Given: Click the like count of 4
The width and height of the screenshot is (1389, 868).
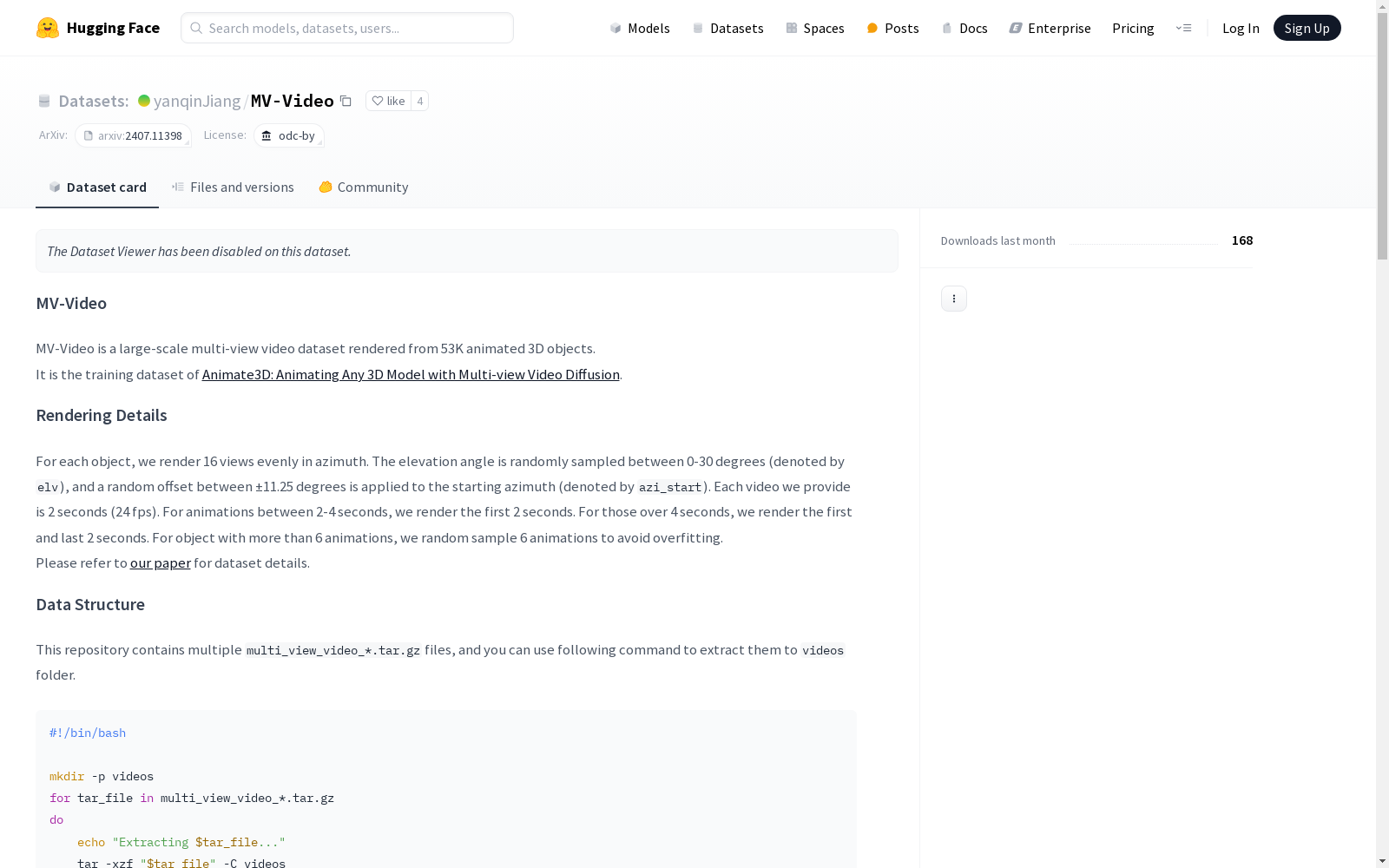Looking at the screenshot, I should point(420,101).
